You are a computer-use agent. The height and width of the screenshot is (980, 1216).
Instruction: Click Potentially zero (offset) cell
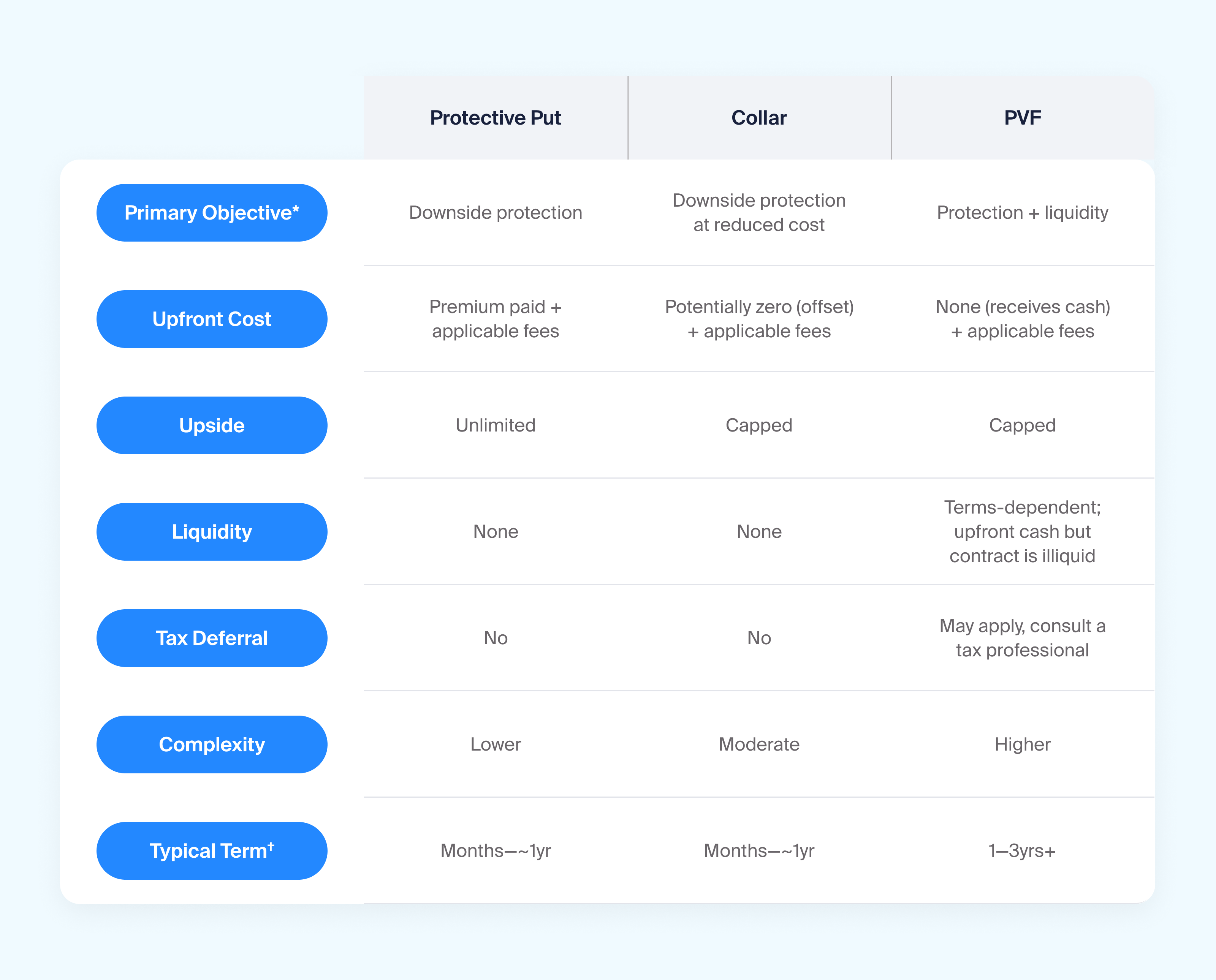coord(759,319)
